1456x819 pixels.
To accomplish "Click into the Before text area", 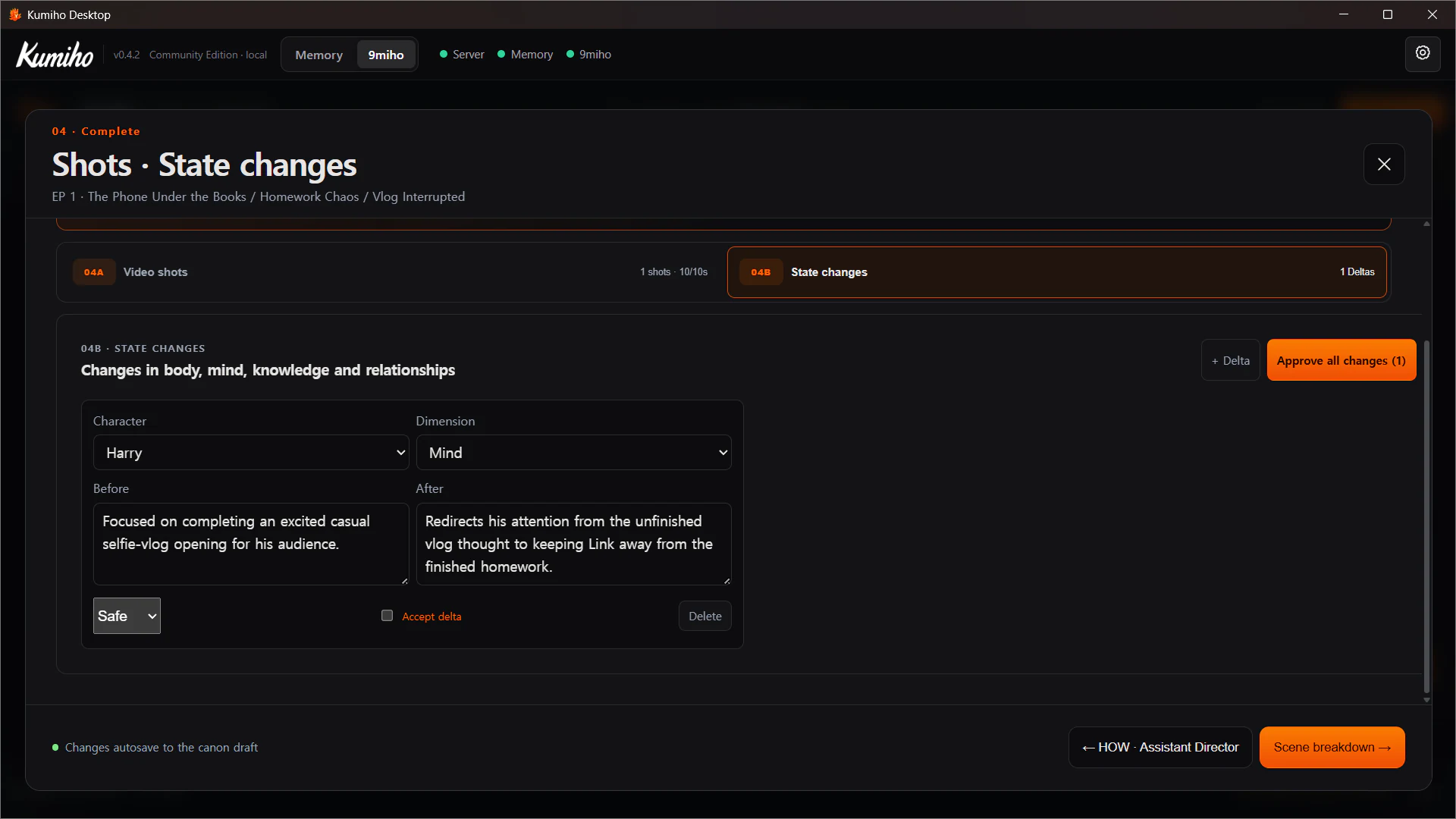I will coord(251,544).
